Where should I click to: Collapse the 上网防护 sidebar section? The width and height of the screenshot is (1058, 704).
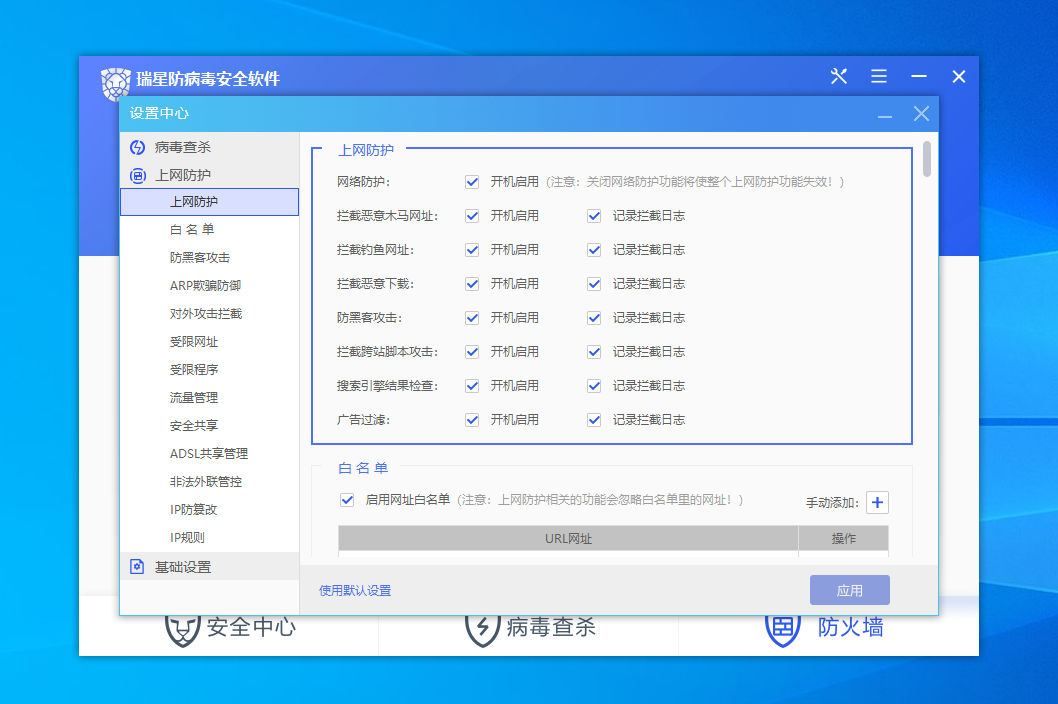pyautogui.click(x=183, y=175)
